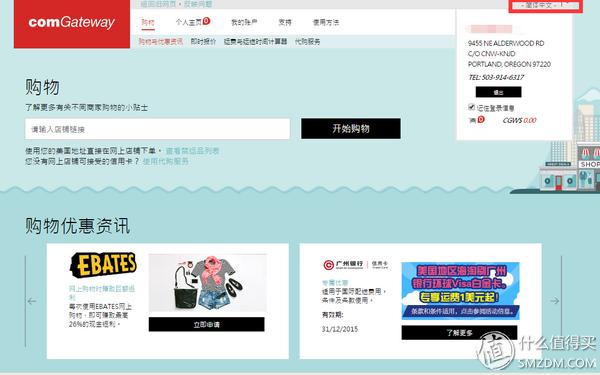Click the TEL: 503-914-6317 text
600x375 pixels.
[x=496, y=77]
